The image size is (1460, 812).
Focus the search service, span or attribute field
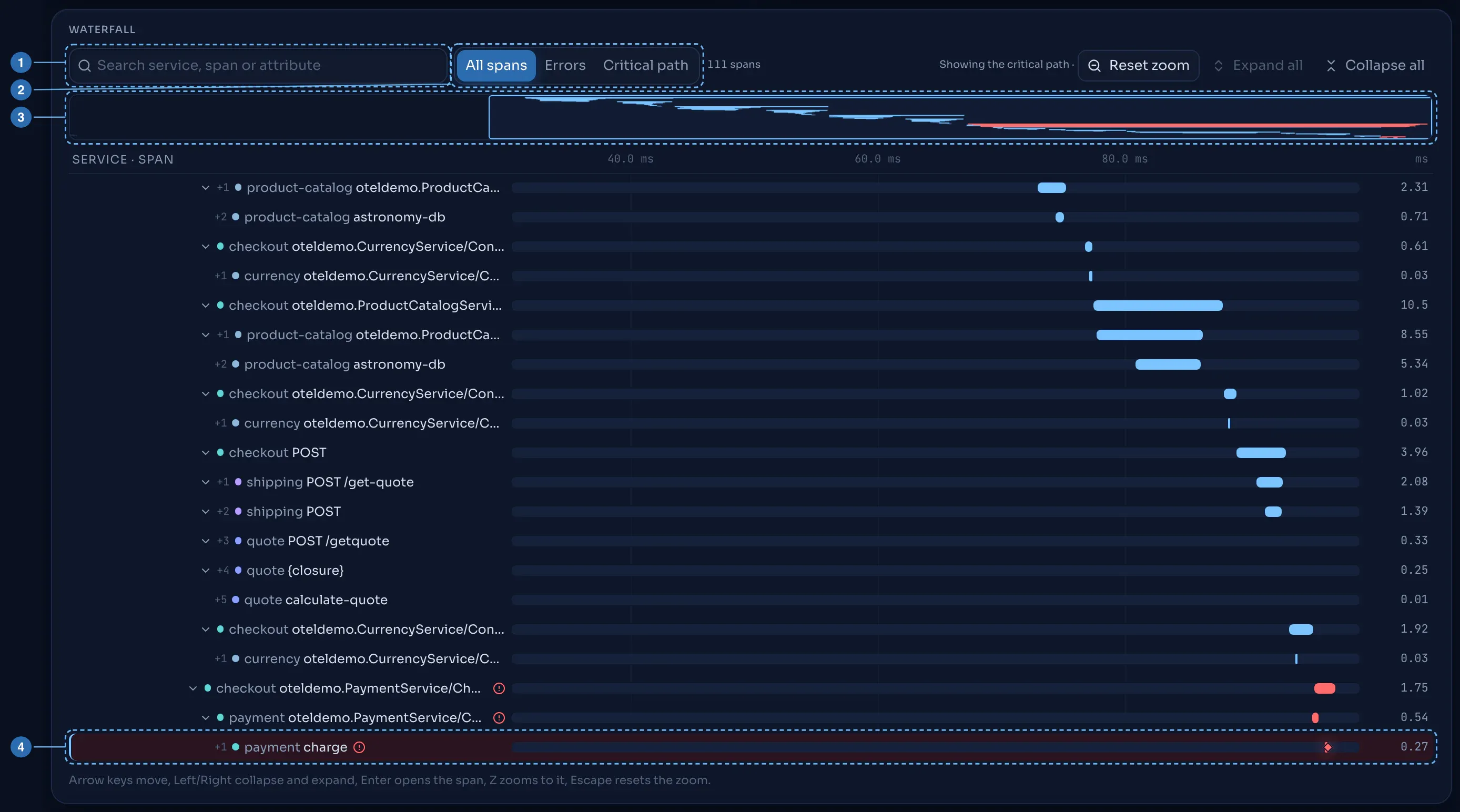(258, 66)
